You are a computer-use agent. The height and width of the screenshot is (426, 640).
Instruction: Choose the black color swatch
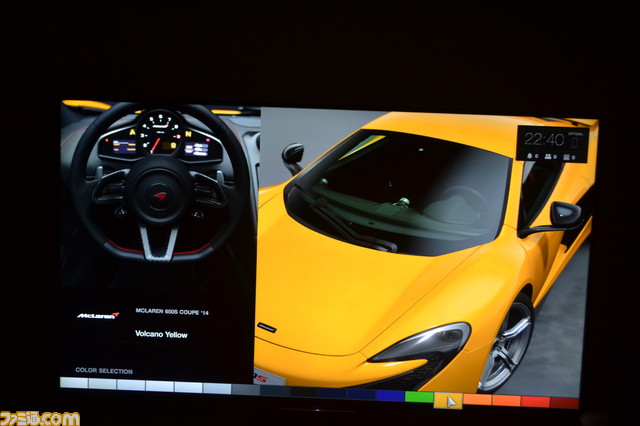(x=303, y=392)
